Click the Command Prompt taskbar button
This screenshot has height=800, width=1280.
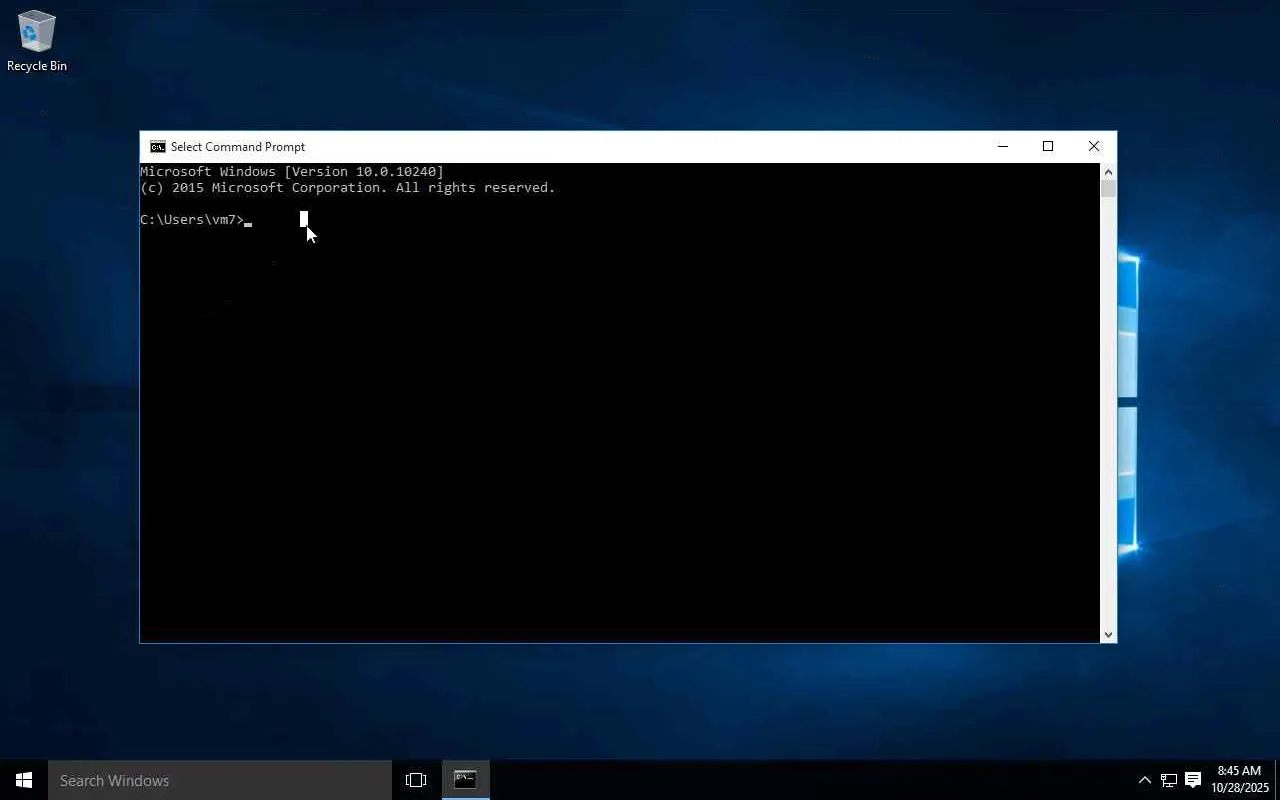coord(465,780)
